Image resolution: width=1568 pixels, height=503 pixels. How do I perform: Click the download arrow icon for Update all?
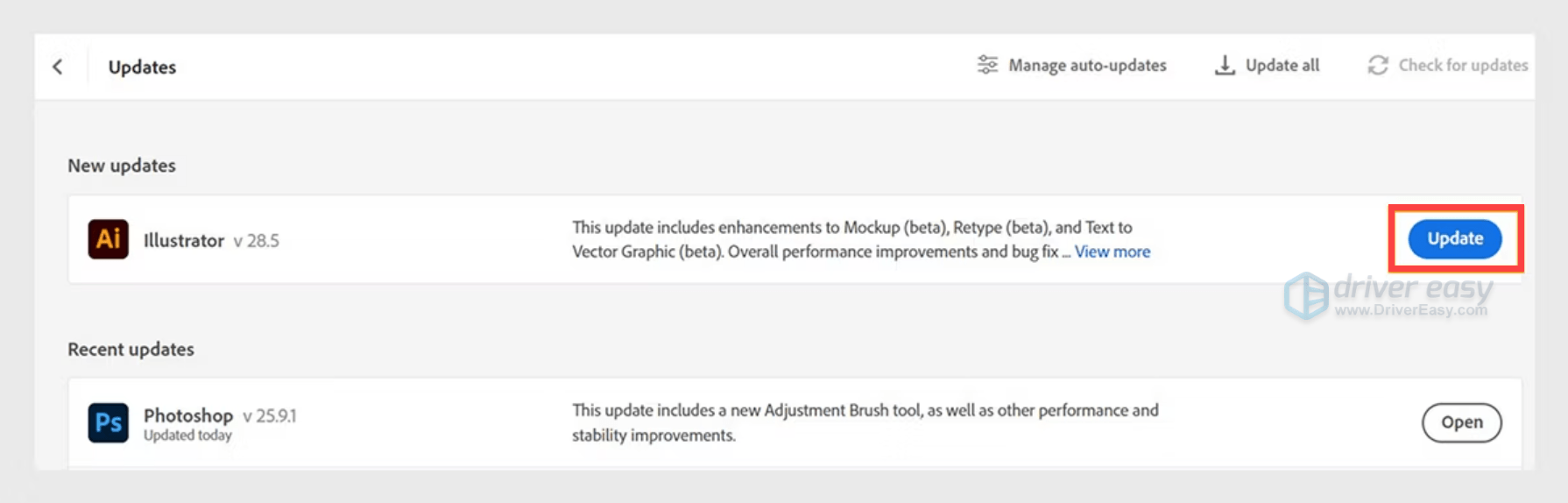click(x=1225, y=65)
